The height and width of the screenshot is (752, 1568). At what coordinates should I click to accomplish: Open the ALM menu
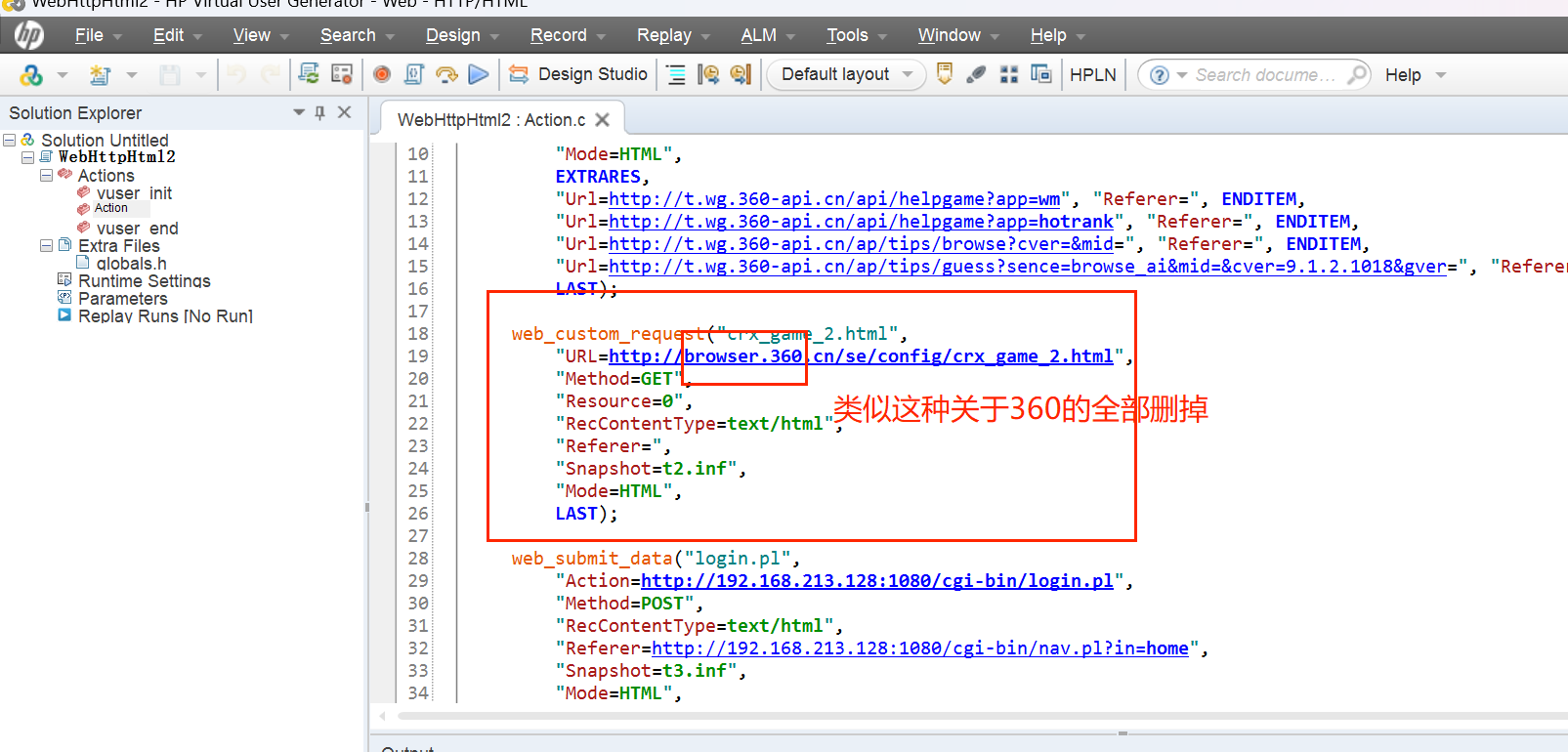click(x=768, y=35)
